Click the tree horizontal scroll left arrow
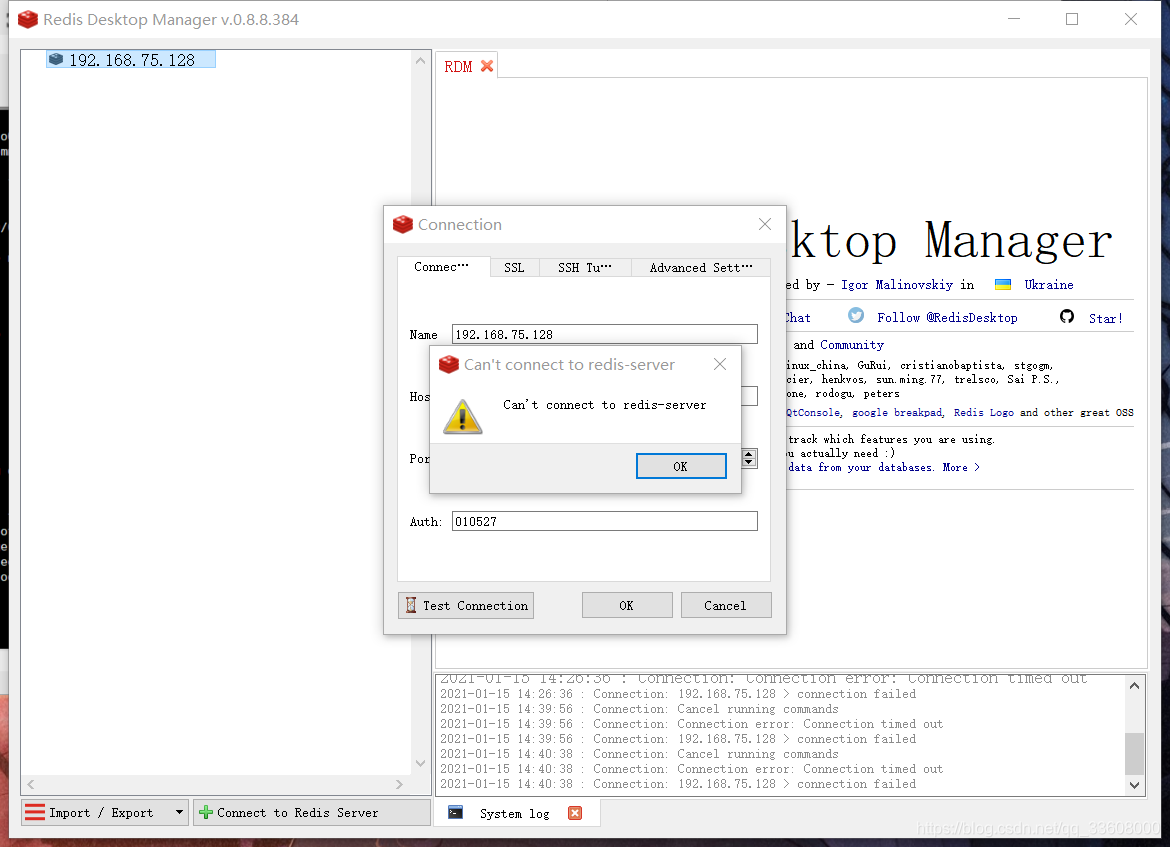This screenshot has height=847, width=1170. (x=31, y=784)
